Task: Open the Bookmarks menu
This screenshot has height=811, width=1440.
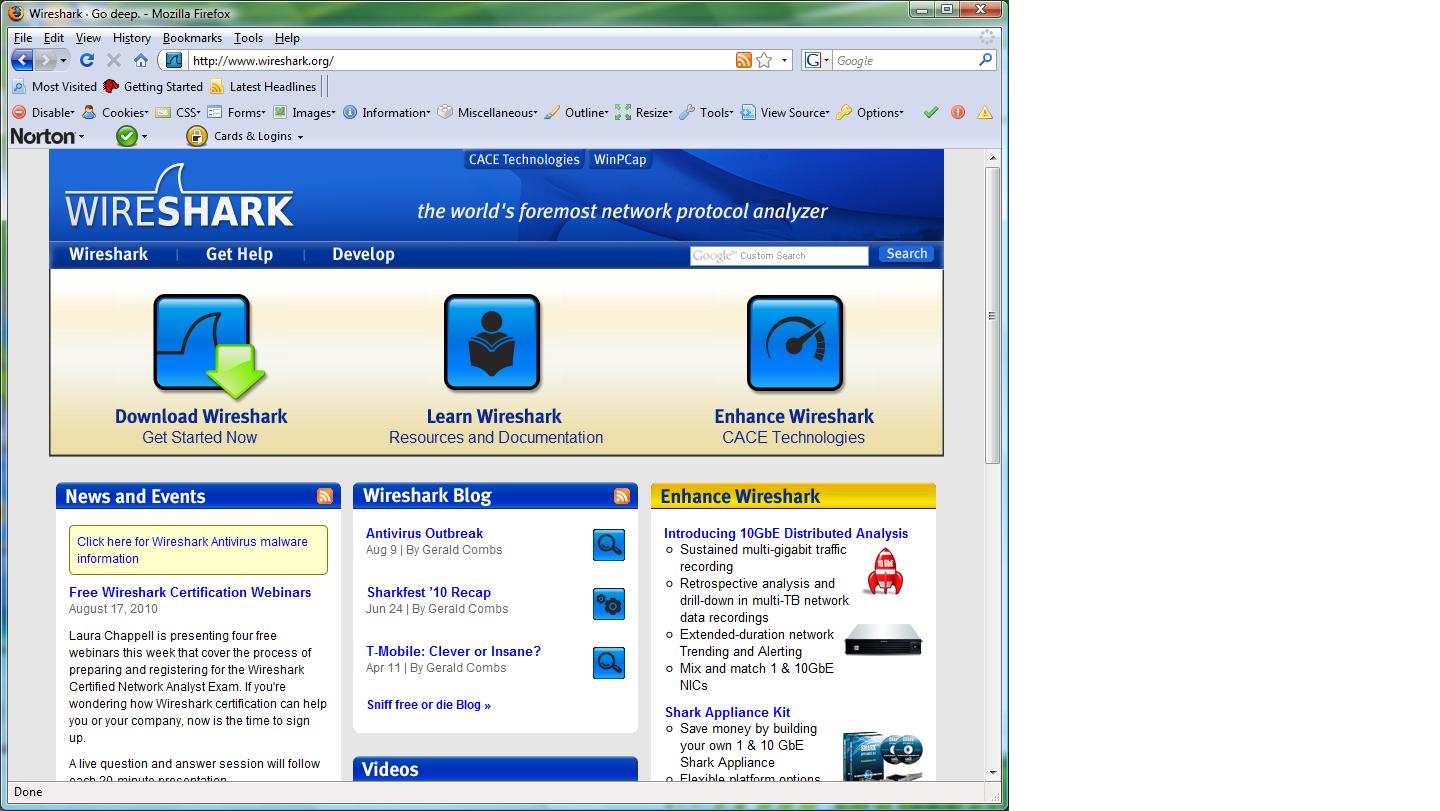Action: tap(192, 38)
